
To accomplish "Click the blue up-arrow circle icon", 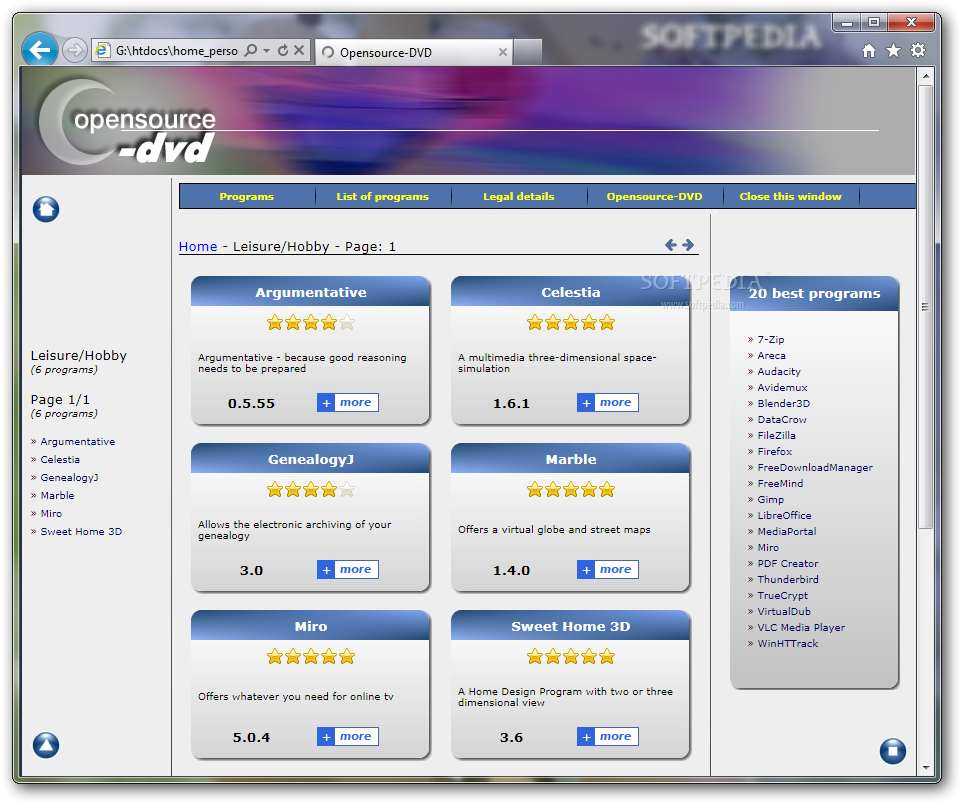I will coord(46,745).
